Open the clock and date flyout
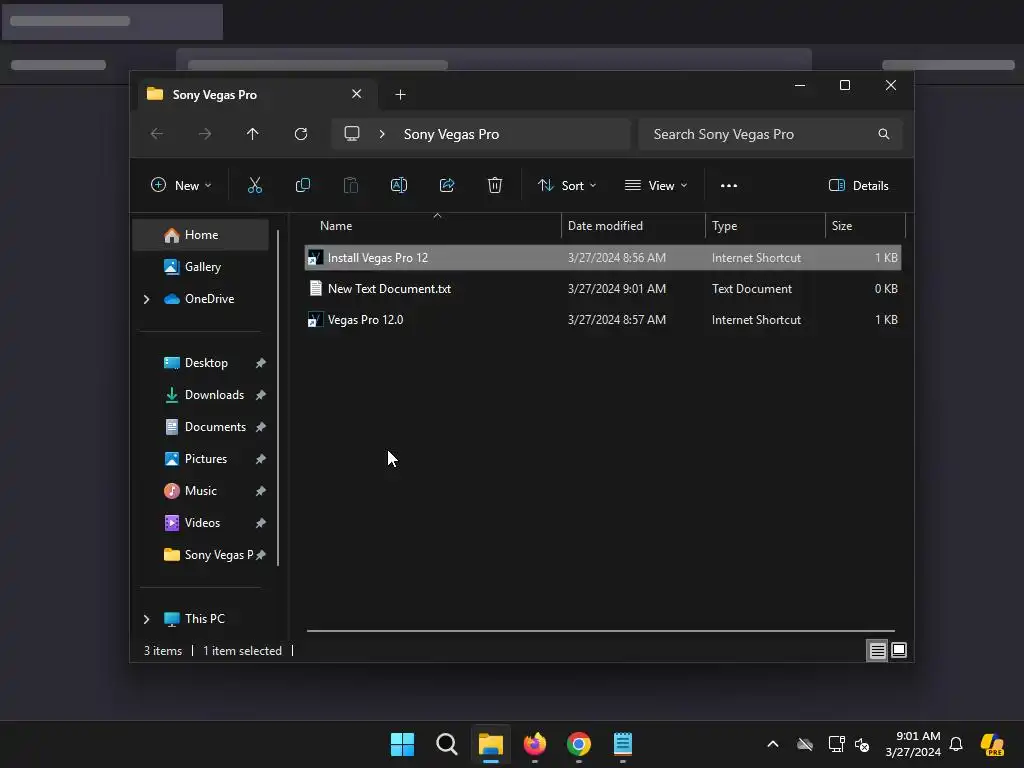The width and height of the screenshot is (1024, 768). [913, 744]
